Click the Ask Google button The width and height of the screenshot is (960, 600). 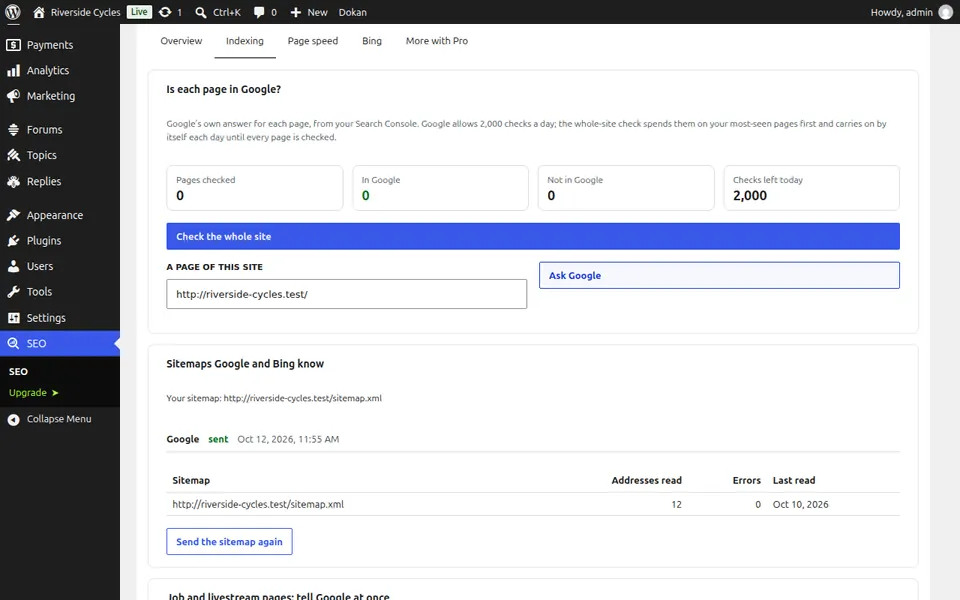click(719, 276)
